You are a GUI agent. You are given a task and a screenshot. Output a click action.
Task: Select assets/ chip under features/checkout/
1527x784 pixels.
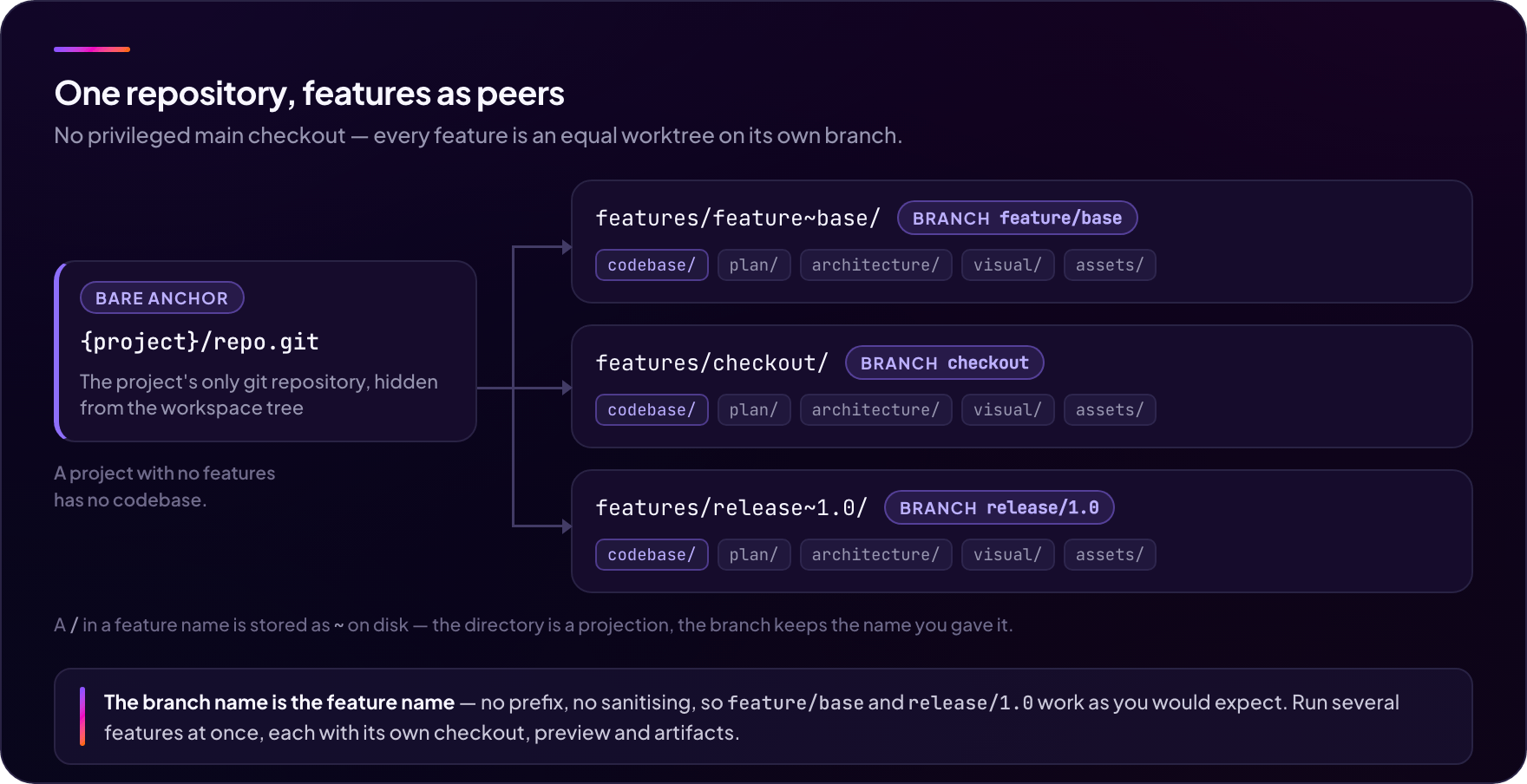1110,410
